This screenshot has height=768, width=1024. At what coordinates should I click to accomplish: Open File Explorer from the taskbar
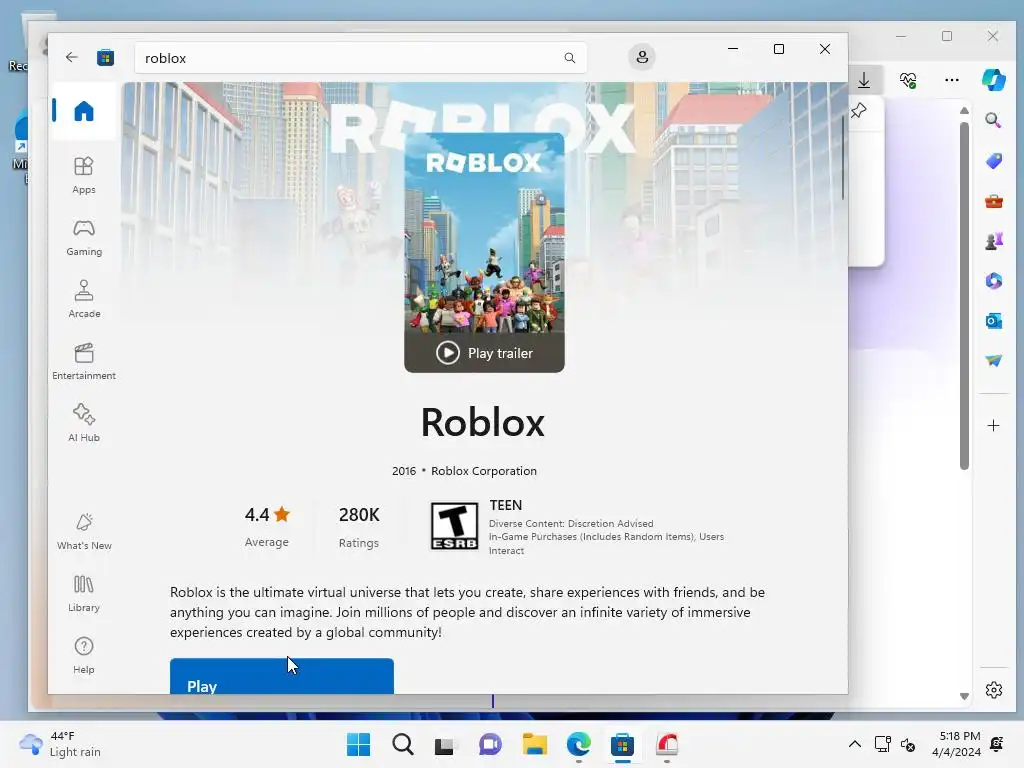click(x=534, y=744)
